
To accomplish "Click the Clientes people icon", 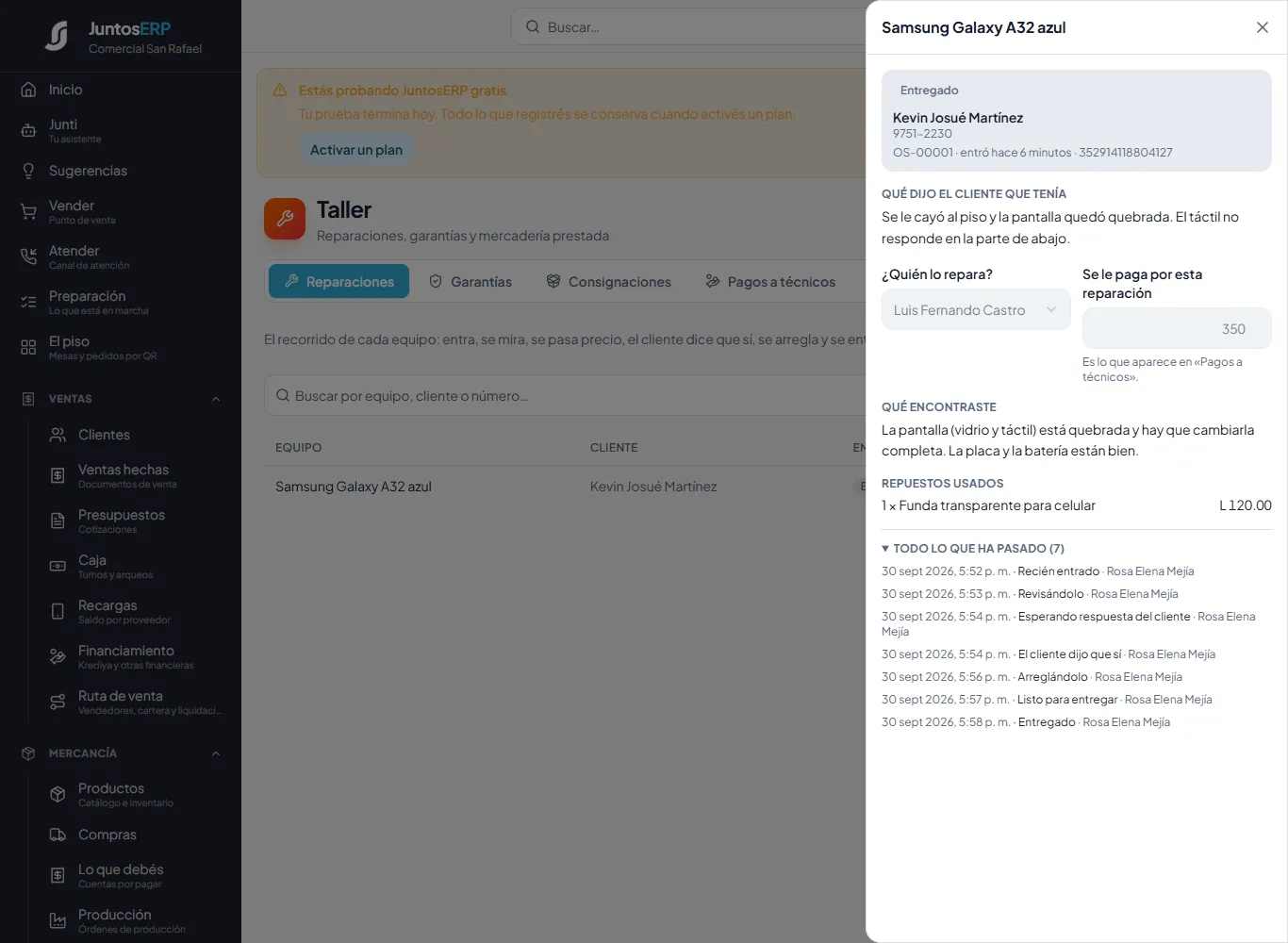I will [58, 435].
